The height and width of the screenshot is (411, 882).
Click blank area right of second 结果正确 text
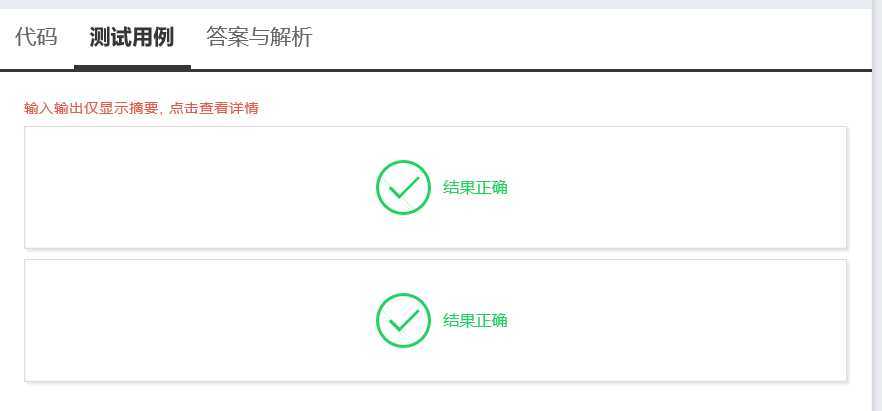coord(675,320)
